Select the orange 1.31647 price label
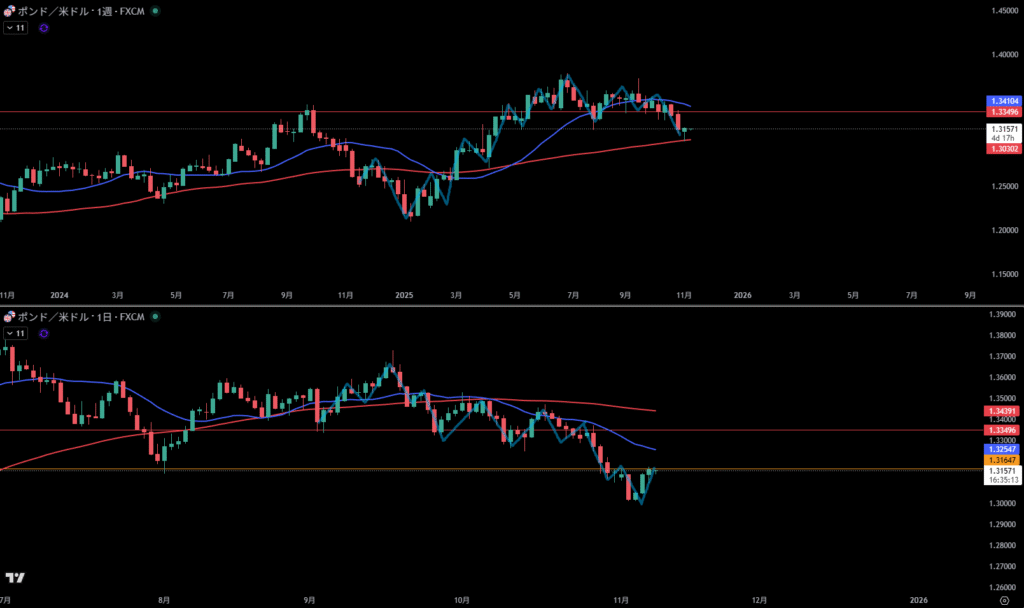The image size is (1024, 608). click(x=1003, y=460)
